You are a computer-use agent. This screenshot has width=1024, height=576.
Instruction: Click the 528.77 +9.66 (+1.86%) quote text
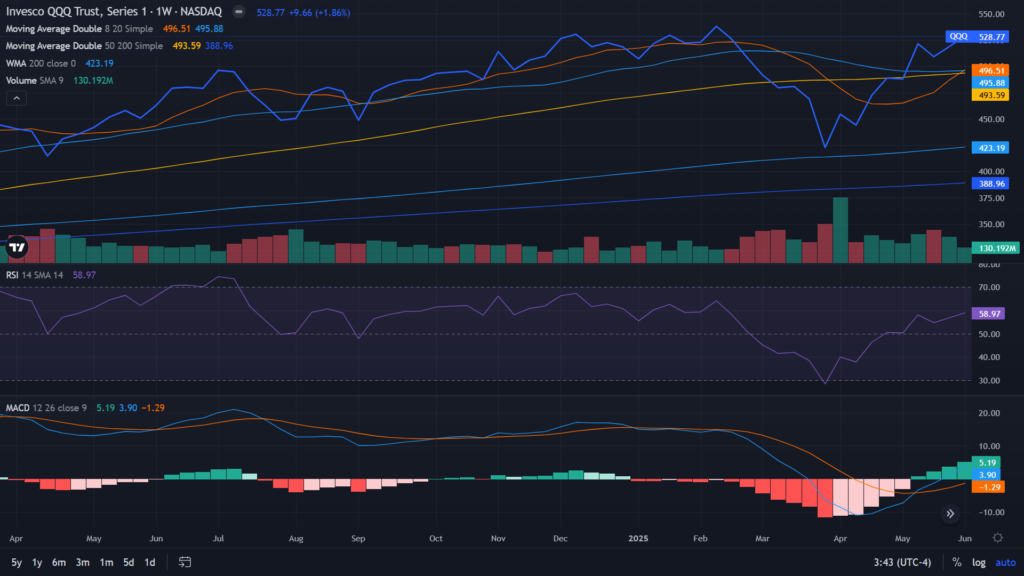point(303,12)
